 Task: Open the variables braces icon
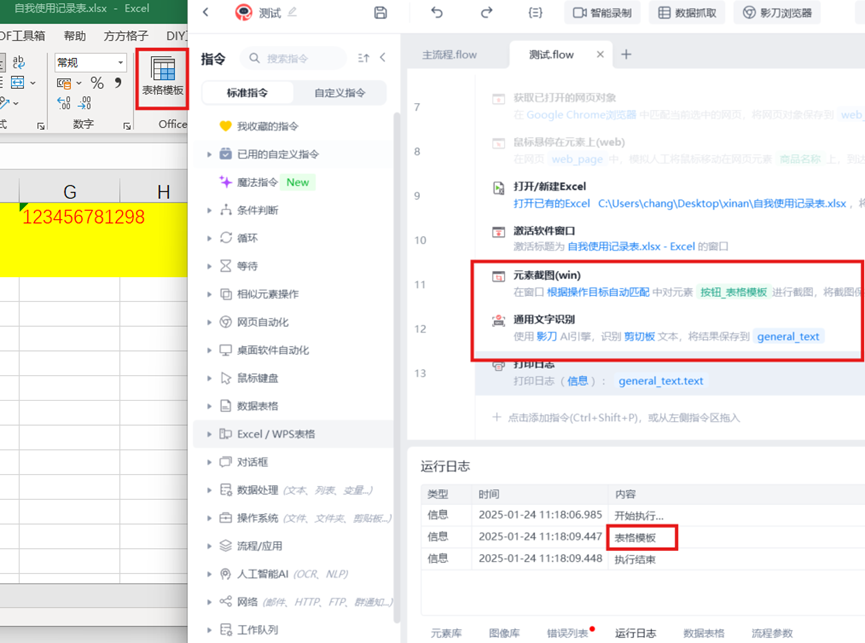pos(535,13)
